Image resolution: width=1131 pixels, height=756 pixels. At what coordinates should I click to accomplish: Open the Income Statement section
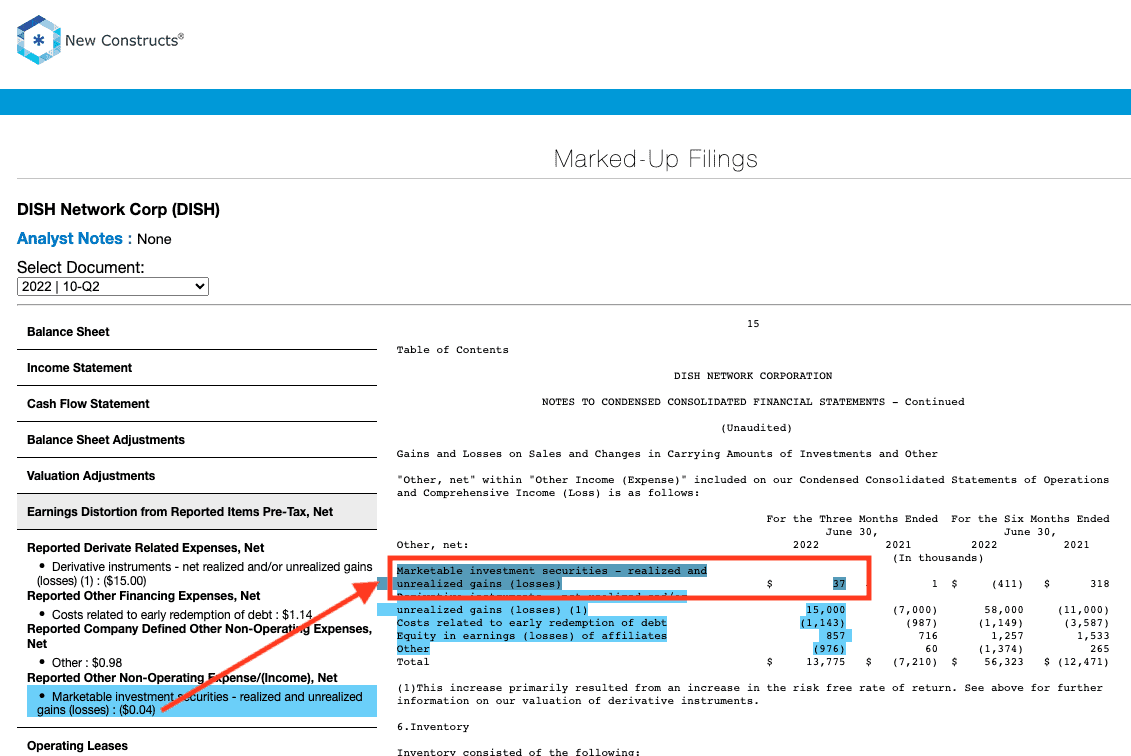pos(197,368)
